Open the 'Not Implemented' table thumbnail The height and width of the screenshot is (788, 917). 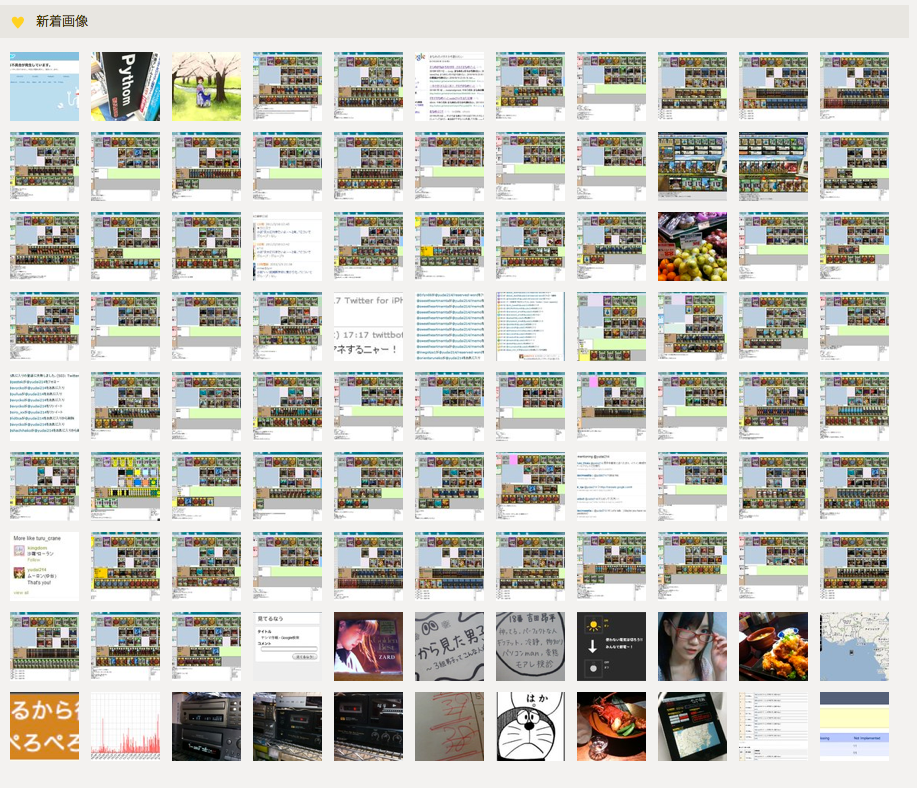(x=854, y=726)
